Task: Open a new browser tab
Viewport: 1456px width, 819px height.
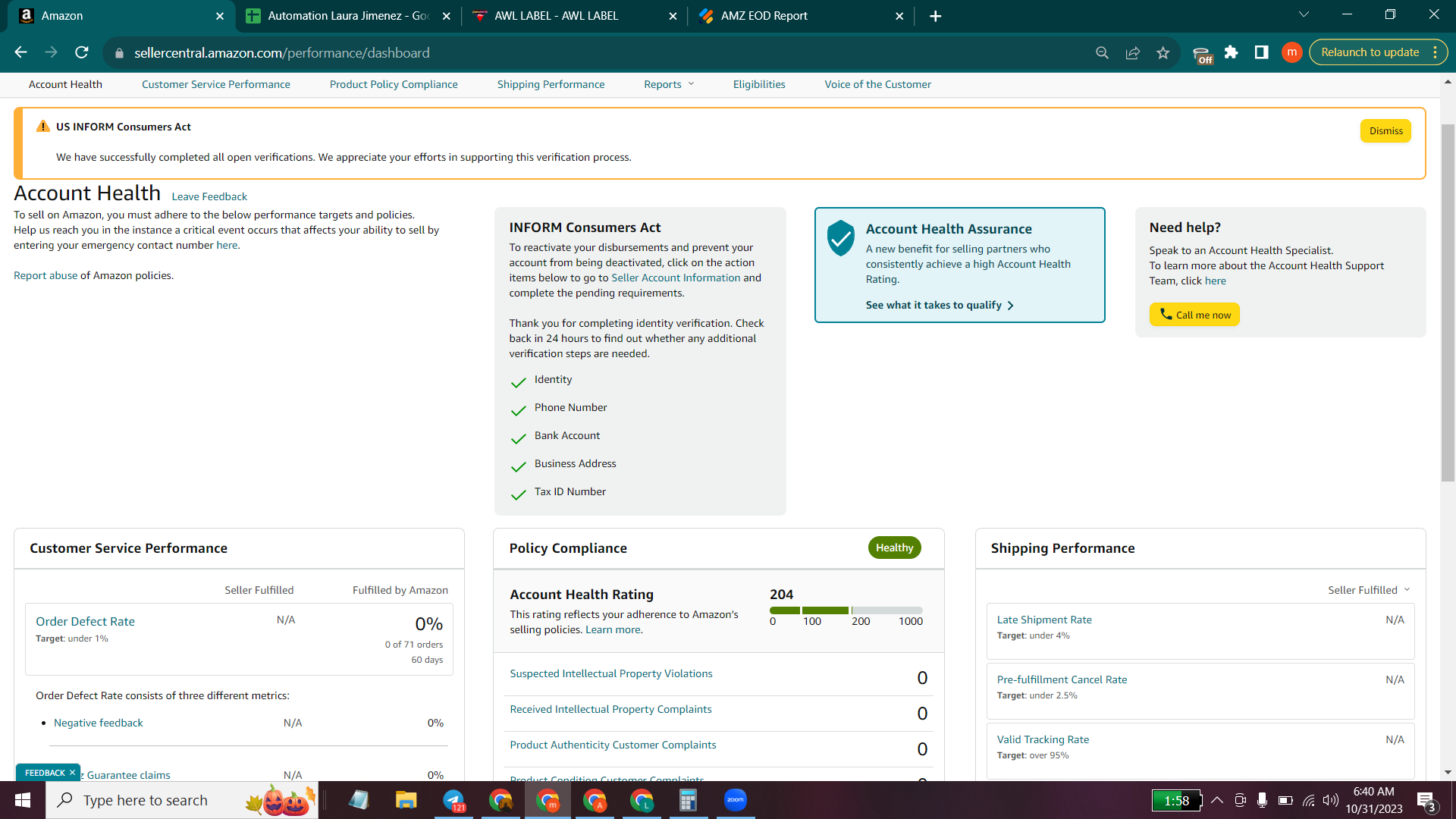Action: coord(936,16)
